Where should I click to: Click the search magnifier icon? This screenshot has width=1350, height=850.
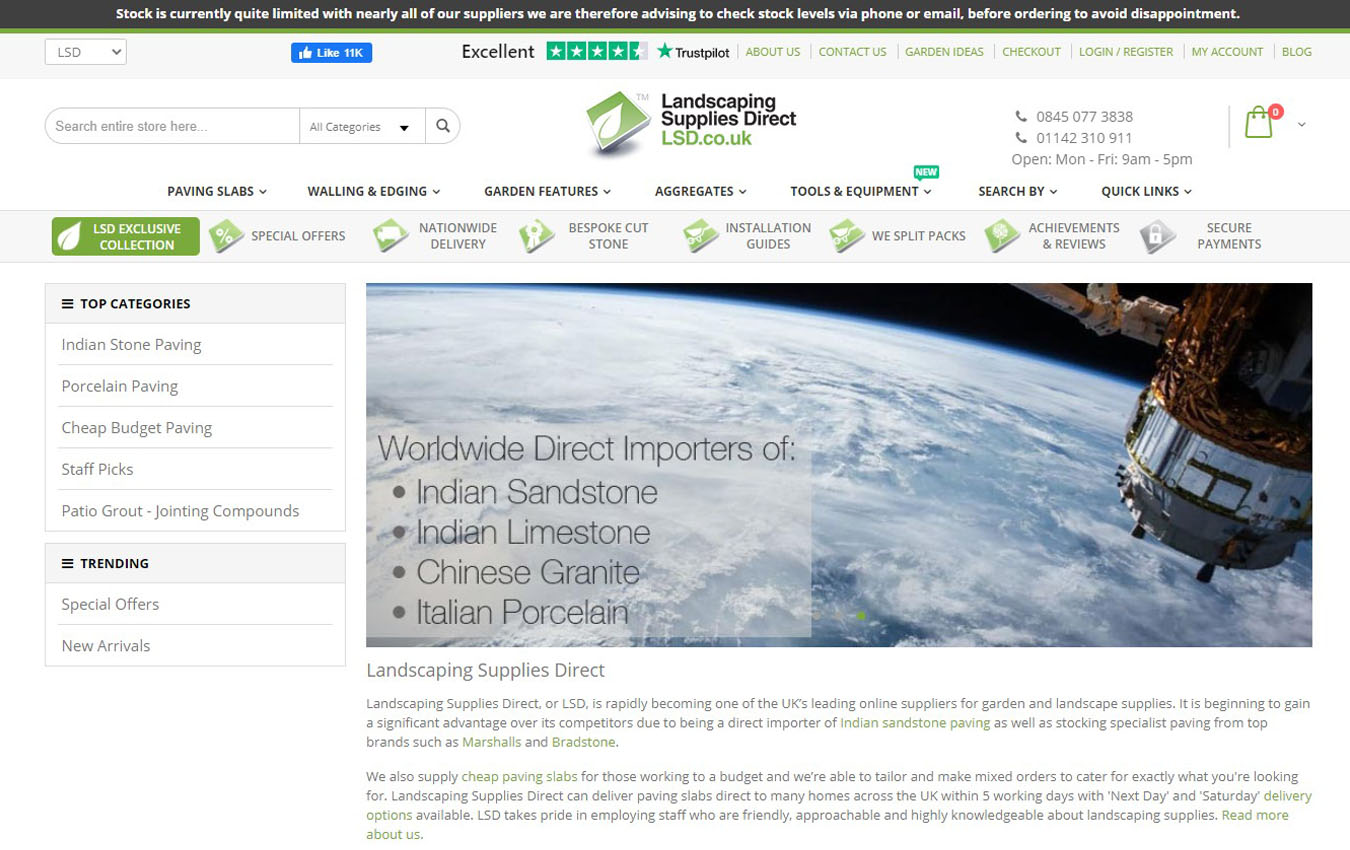(x=443, y=126)
